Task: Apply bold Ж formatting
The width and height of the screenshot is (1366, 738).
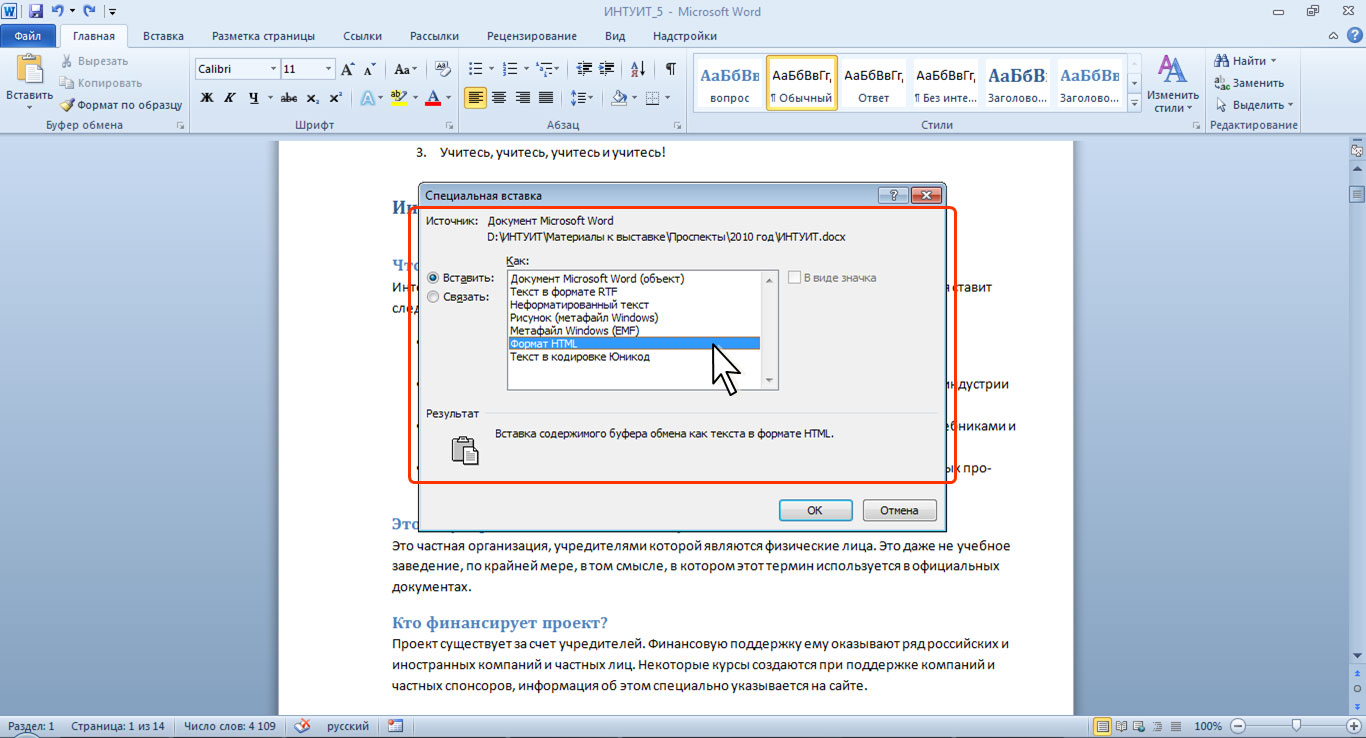Action: tap(207, 97)
